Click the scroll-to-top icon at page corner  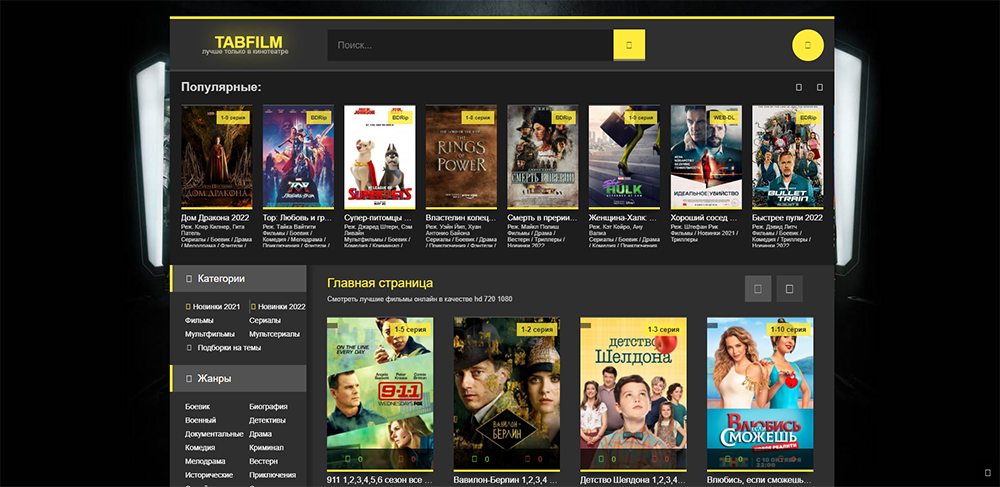[x=987, y=472]
